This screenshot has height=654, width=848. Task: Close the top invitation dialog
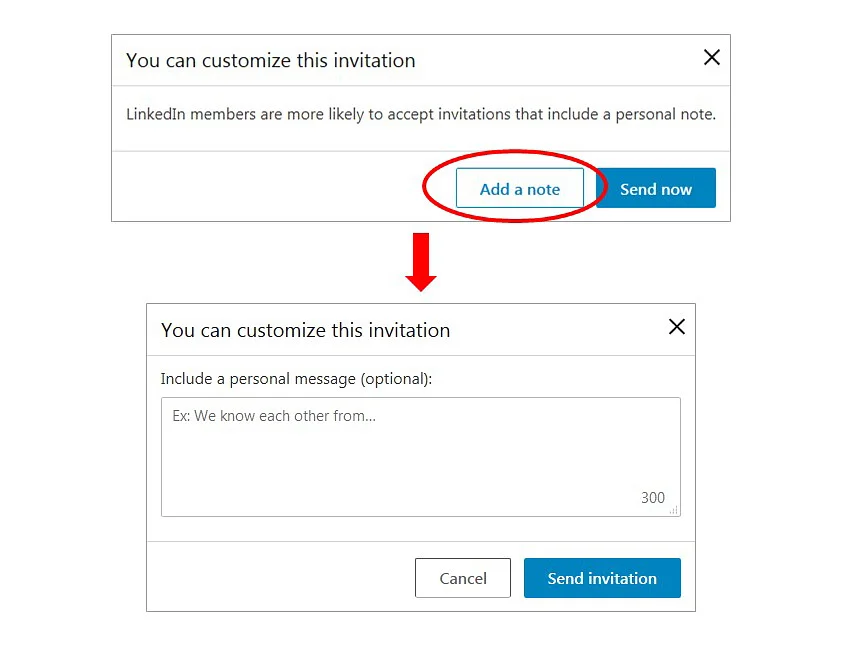pos(712,58)
